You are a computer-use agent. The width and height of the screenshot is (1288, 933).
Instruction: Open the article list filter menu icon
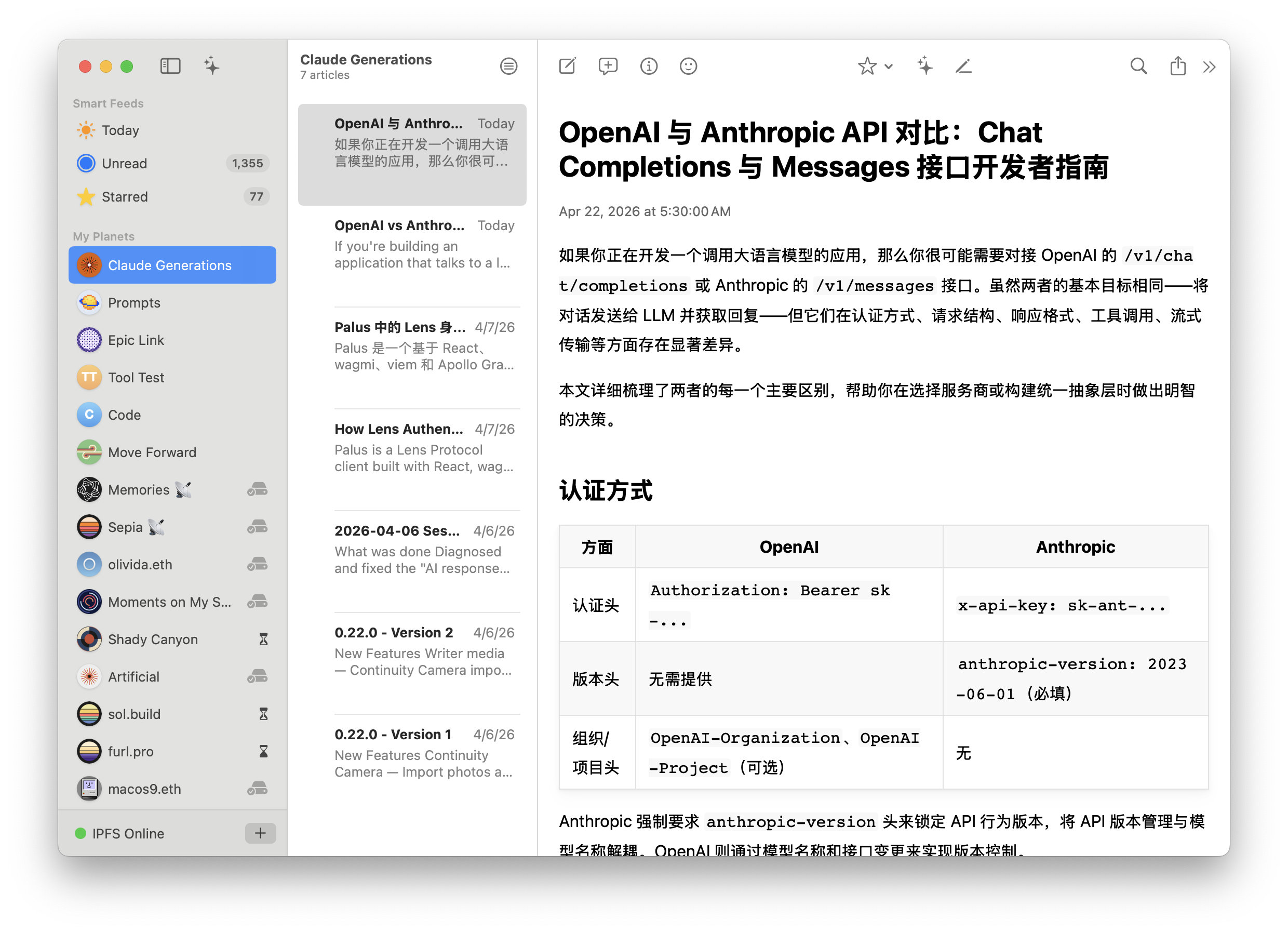click(x=508, y=66)
